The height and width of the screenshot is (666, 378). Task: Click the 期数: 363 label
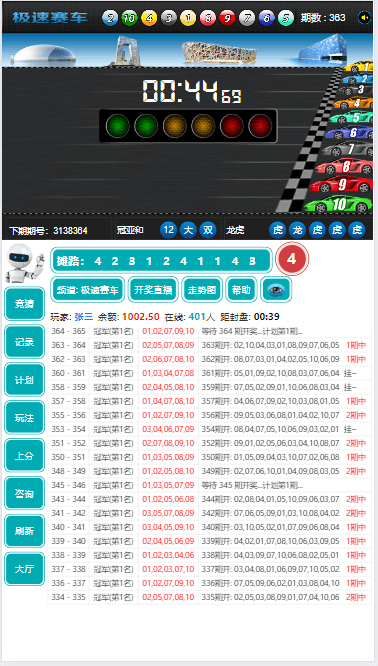[323, 18]
